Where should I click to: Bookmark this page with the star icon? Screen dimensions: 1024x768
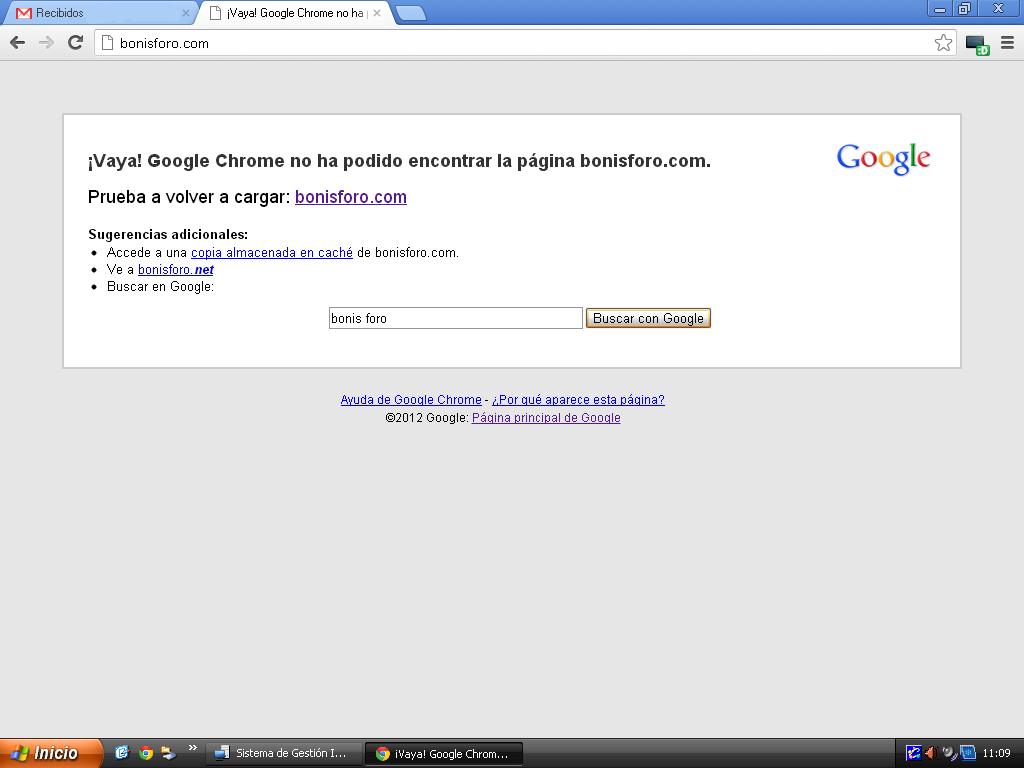pyautogui.click(x=943, y=43)
